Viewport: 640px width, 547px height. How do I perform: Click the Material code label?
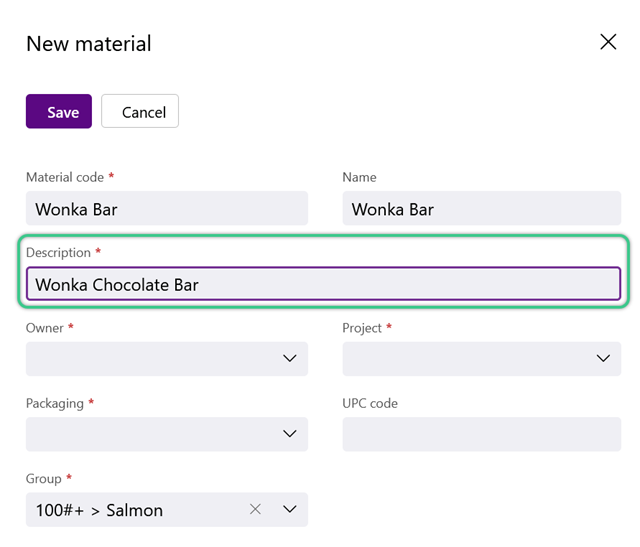coord(65,177)
